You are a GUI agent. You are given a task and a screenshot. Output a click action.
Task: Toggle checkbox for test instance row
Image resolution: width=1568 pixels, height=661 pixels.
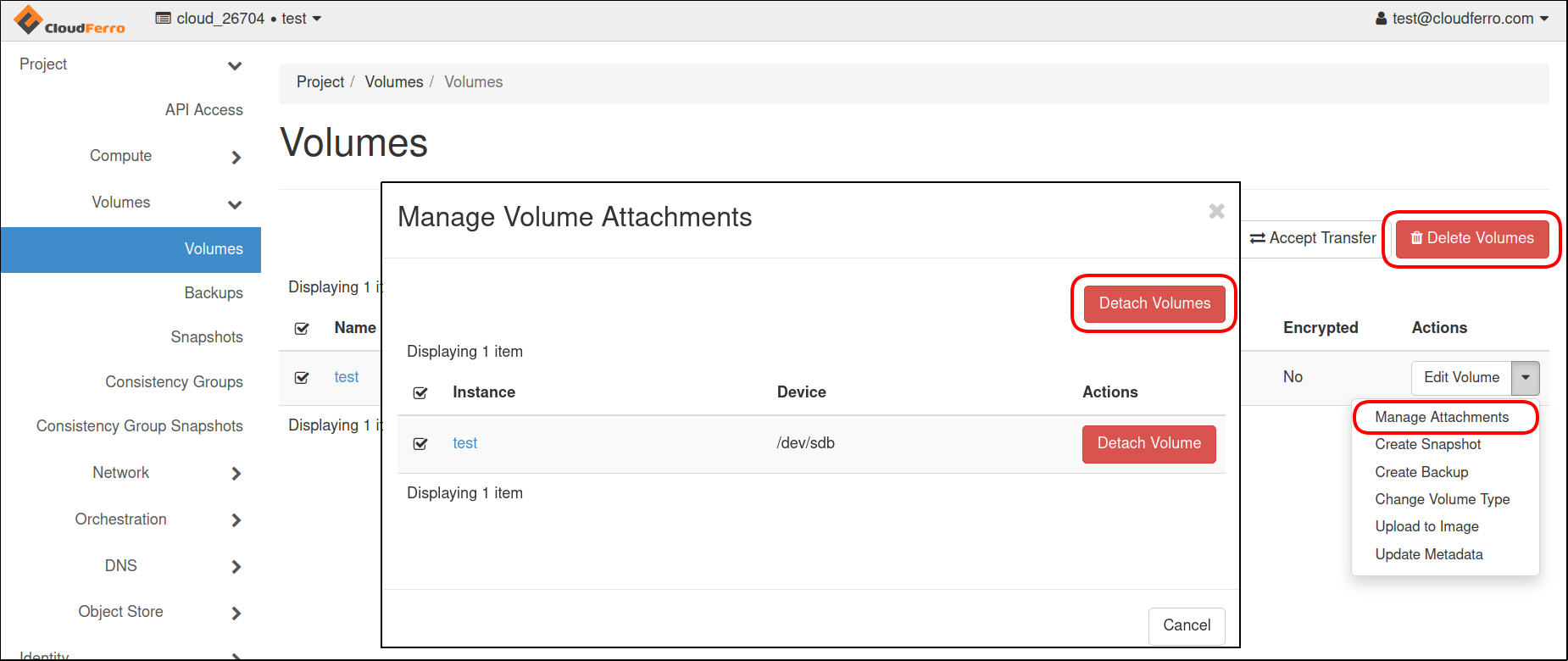click(x=420, y=443)
